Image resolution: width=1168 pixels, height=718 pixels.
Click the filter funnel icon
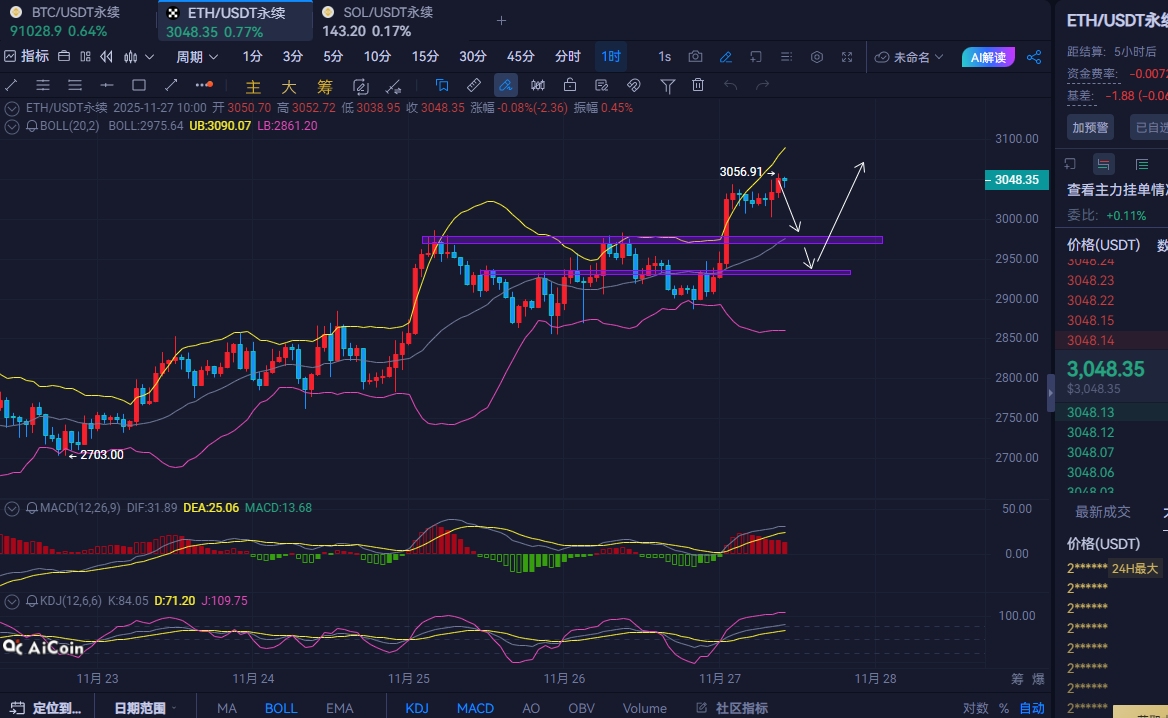[667, 85]
